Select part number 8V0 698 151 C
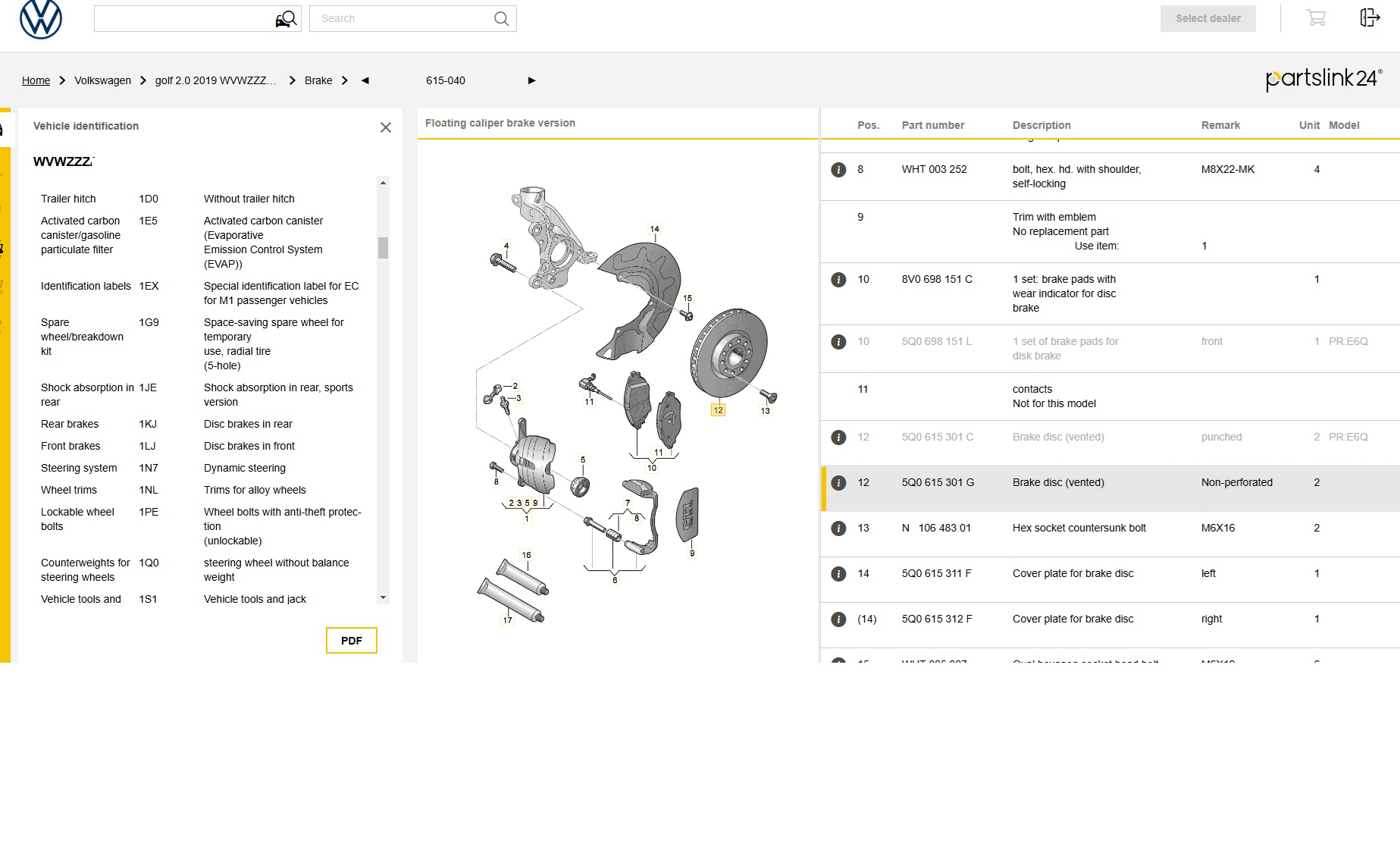Screen dimensions: 1400x853 (937, 279)
